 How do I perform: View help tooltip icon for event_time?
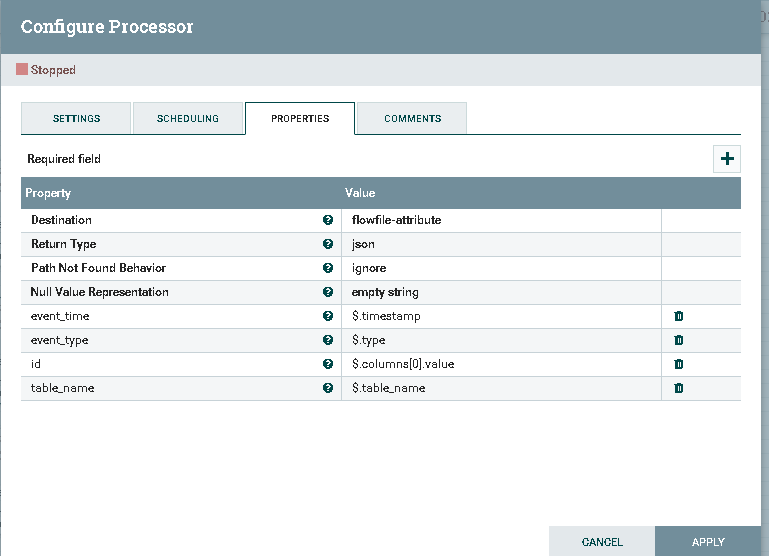pos(328,316)
